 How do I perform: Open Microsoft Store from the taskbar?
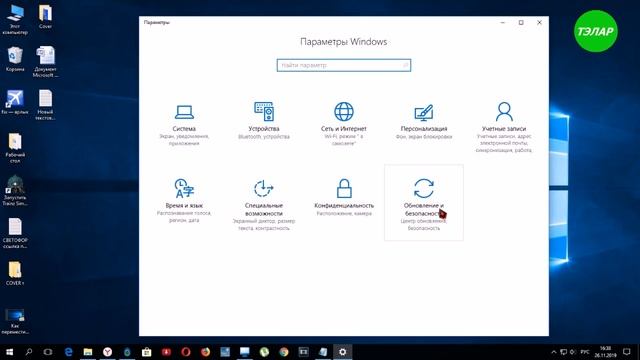[147, 352]
